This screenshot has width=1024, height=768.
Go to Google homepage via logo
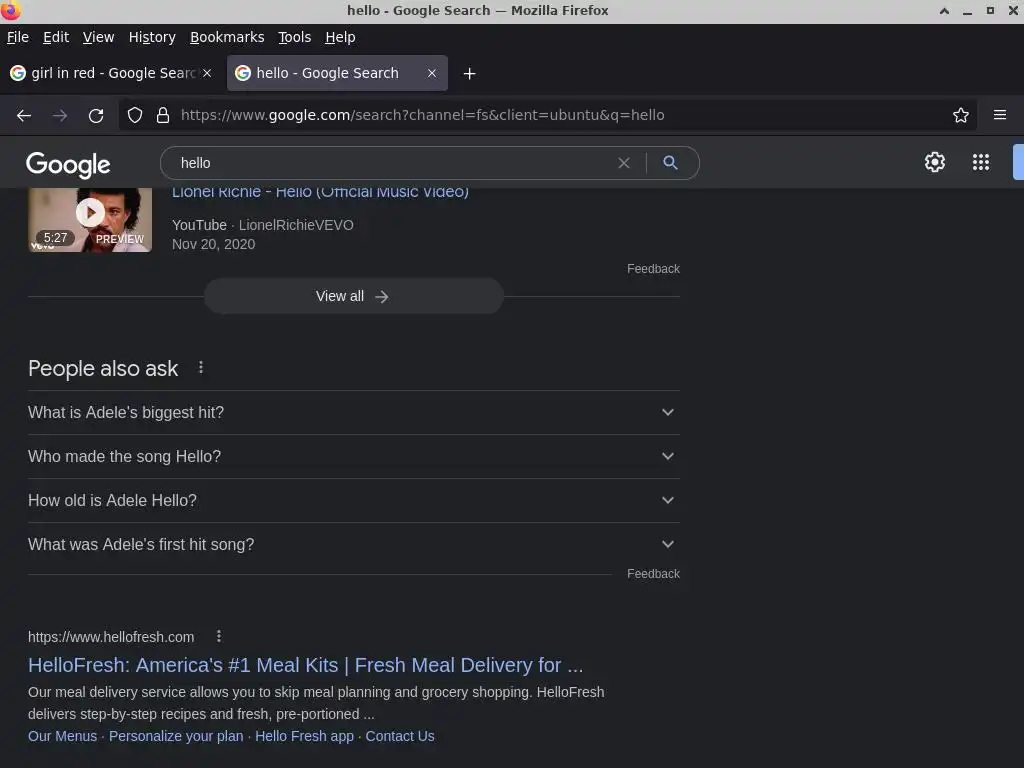click(68, 164)
